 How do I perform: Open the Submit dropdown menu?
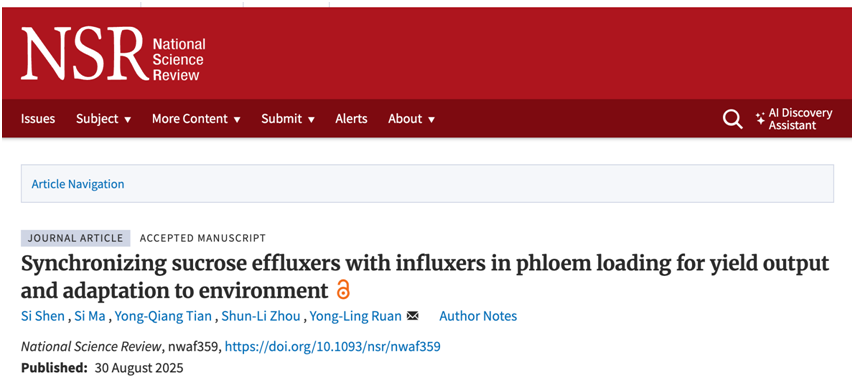pyautogui.click(x=288, y=119)
